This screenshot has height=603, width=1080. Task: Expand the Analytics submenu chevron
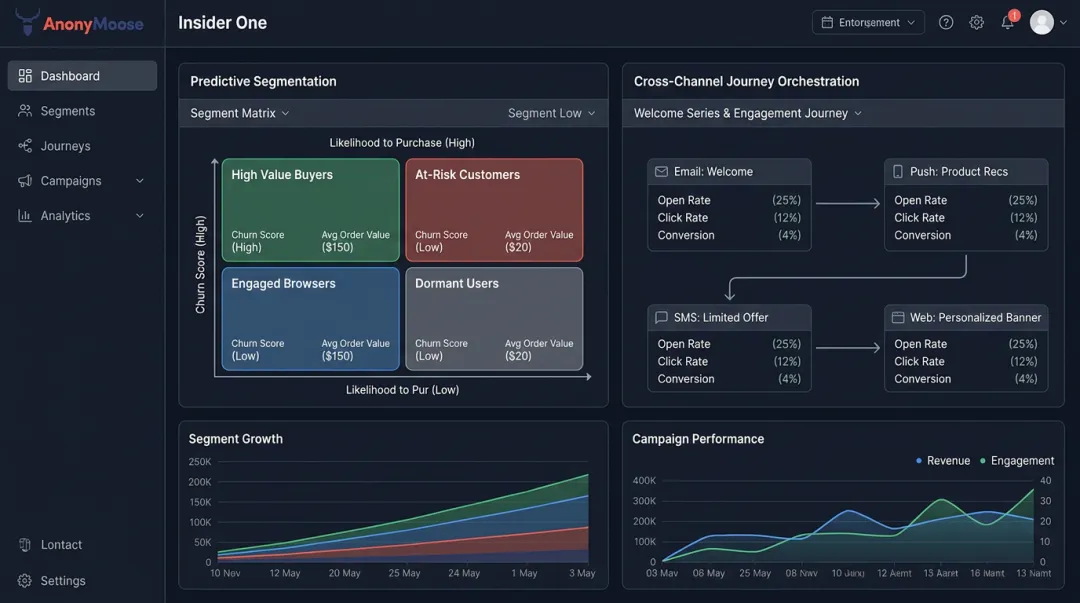coord(140,216)
